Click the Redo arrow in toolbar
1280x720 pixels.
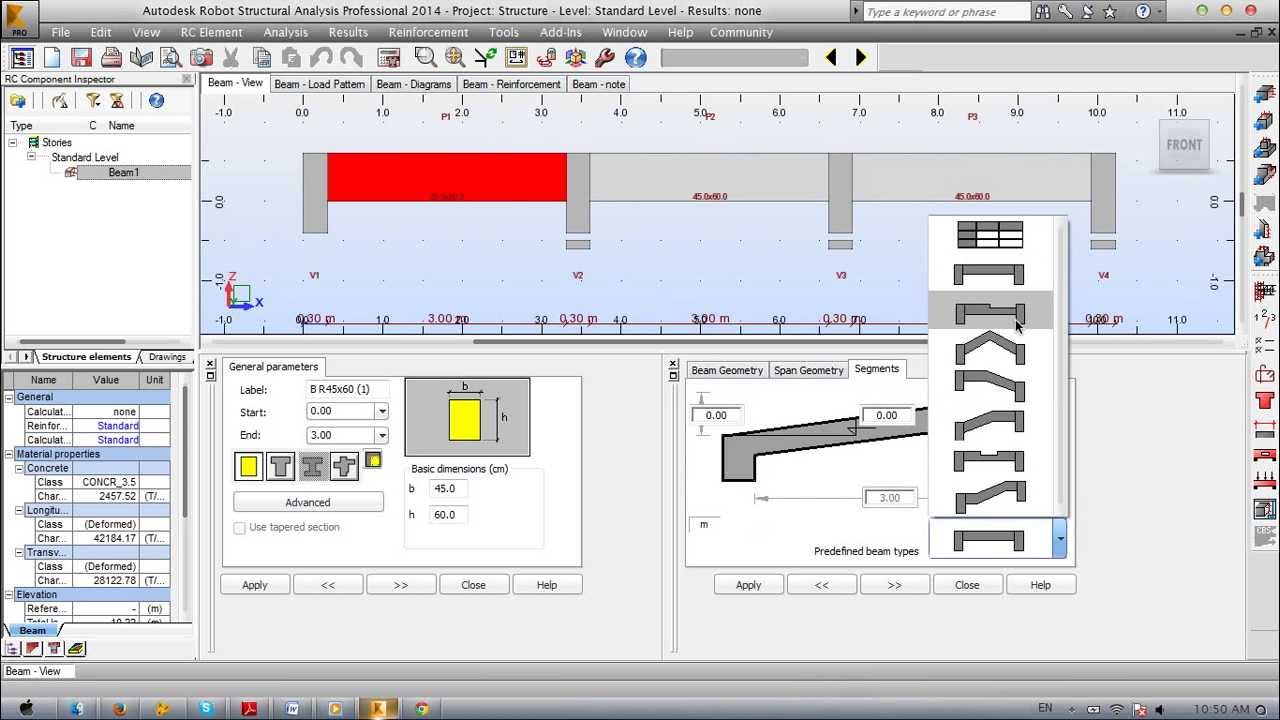(x=350, y=58)
